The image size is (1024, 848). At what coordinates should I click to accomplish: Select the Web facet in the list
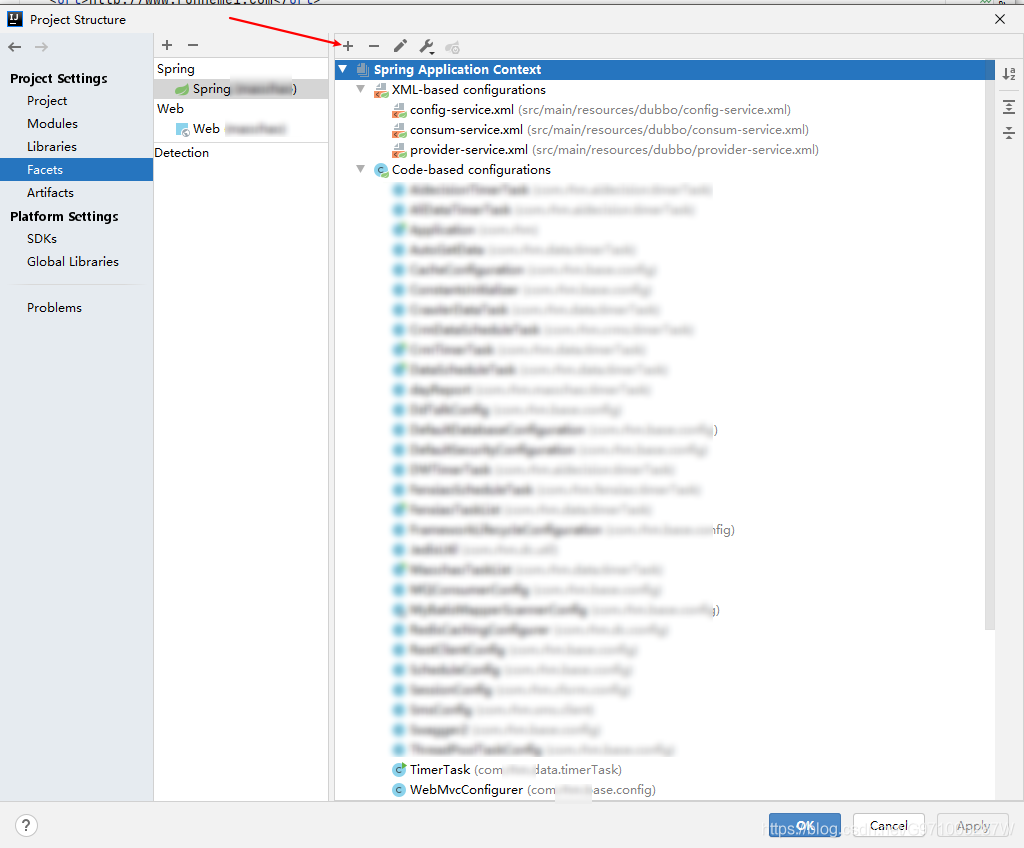pyautogui.click(x=206, y=128)
